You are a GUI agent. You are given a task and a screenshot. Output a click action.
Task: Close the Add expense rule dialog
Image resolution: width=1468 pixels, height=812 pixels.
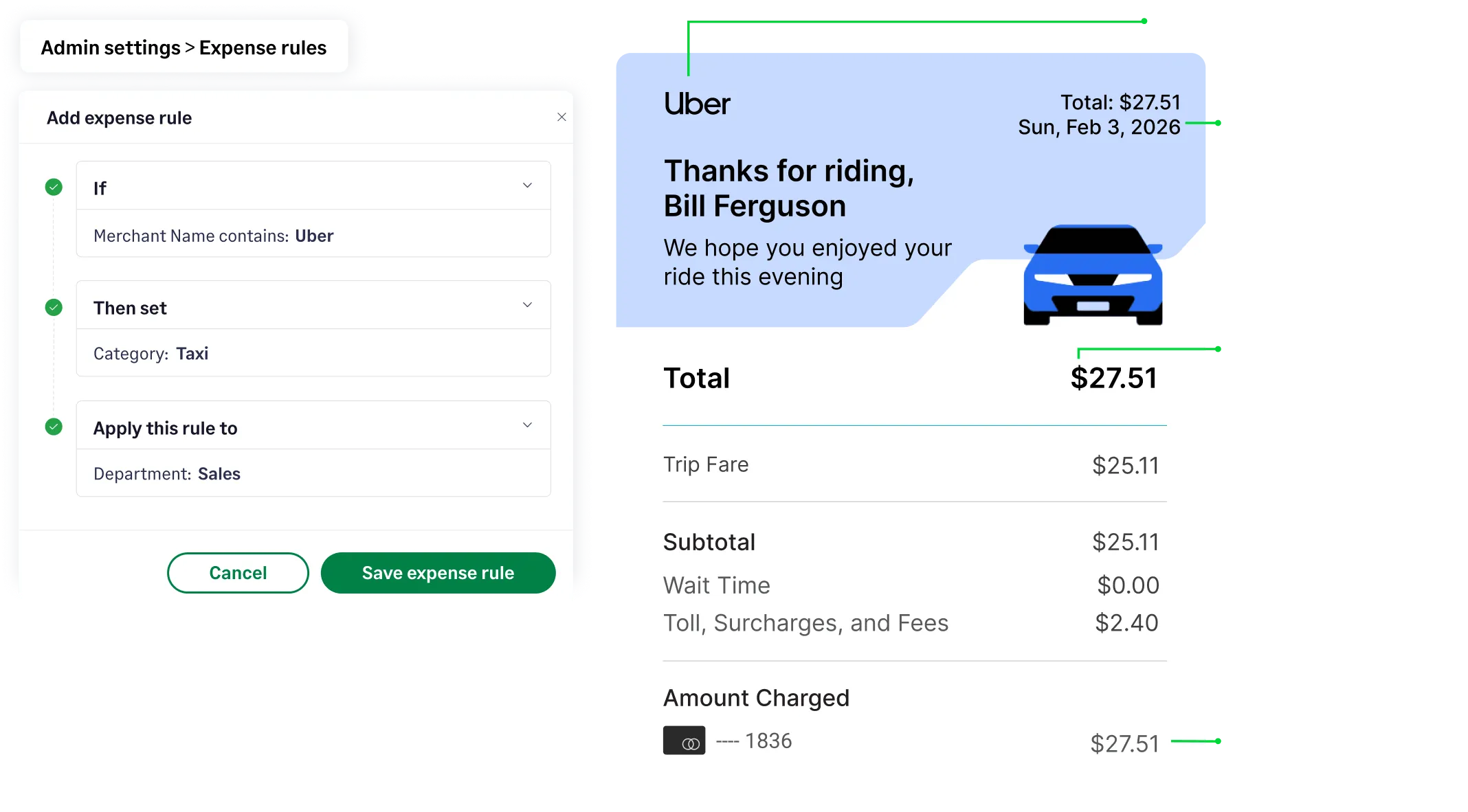click(561, 117)
